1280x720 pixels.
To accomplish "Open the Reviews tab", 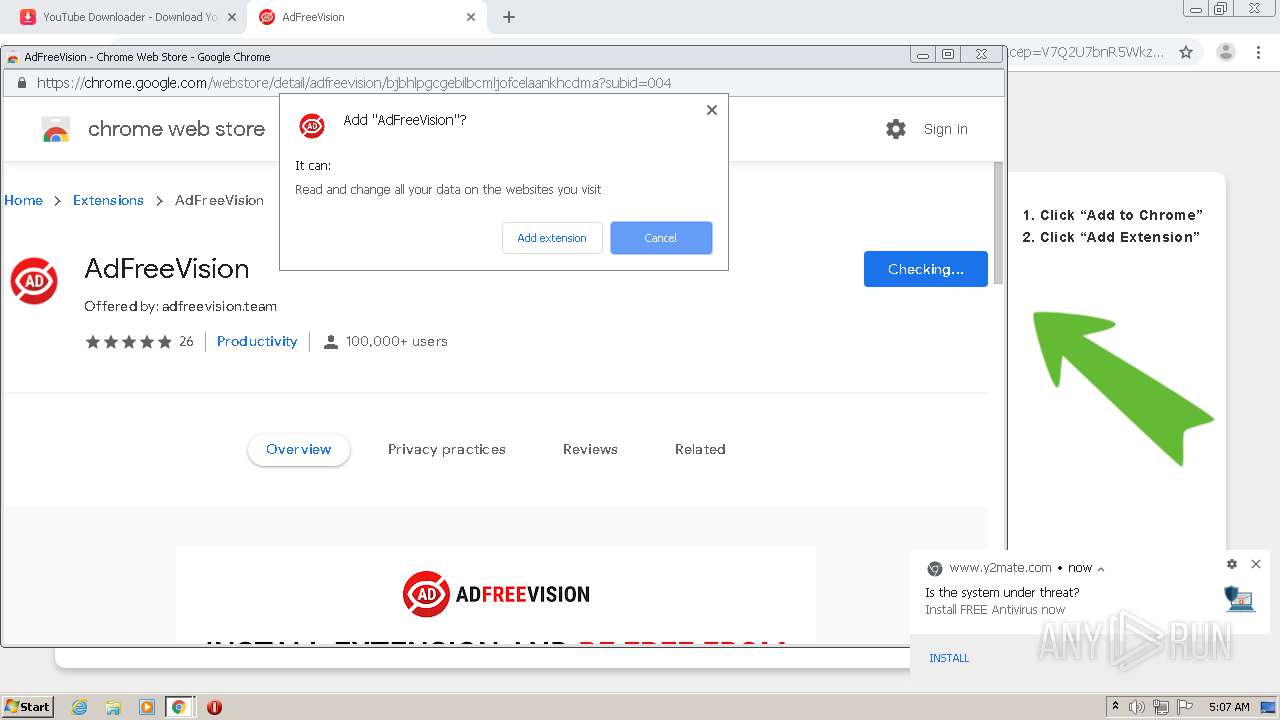I will [590, 449].
